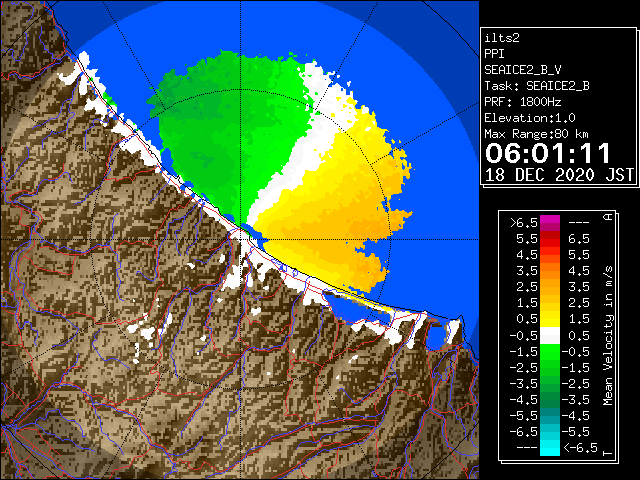Click the "Max Range:80 km" line

coord(536,134)
